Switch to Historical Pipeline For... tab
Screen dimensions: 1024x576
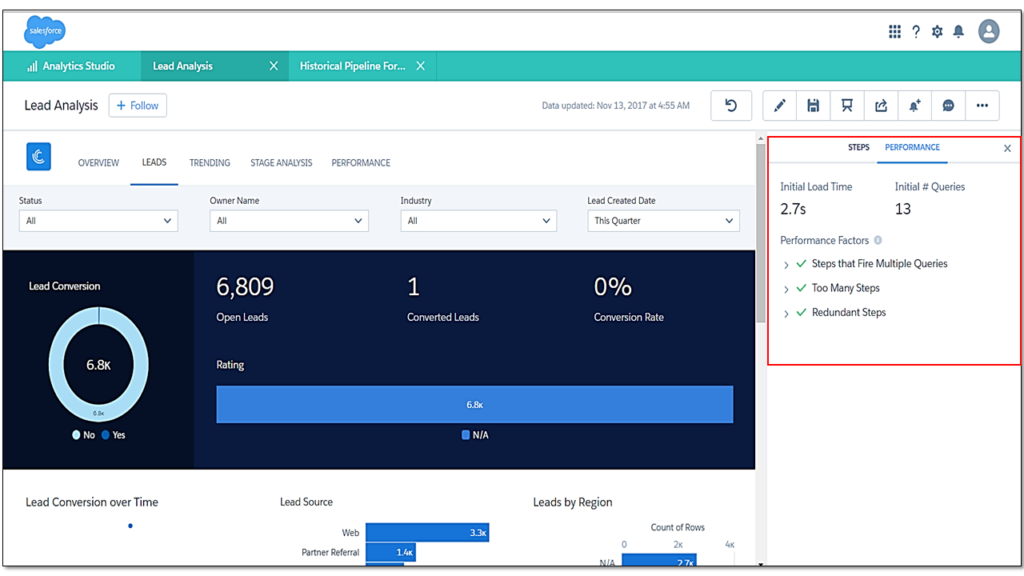pyautogui.click(x=353, y=66)
